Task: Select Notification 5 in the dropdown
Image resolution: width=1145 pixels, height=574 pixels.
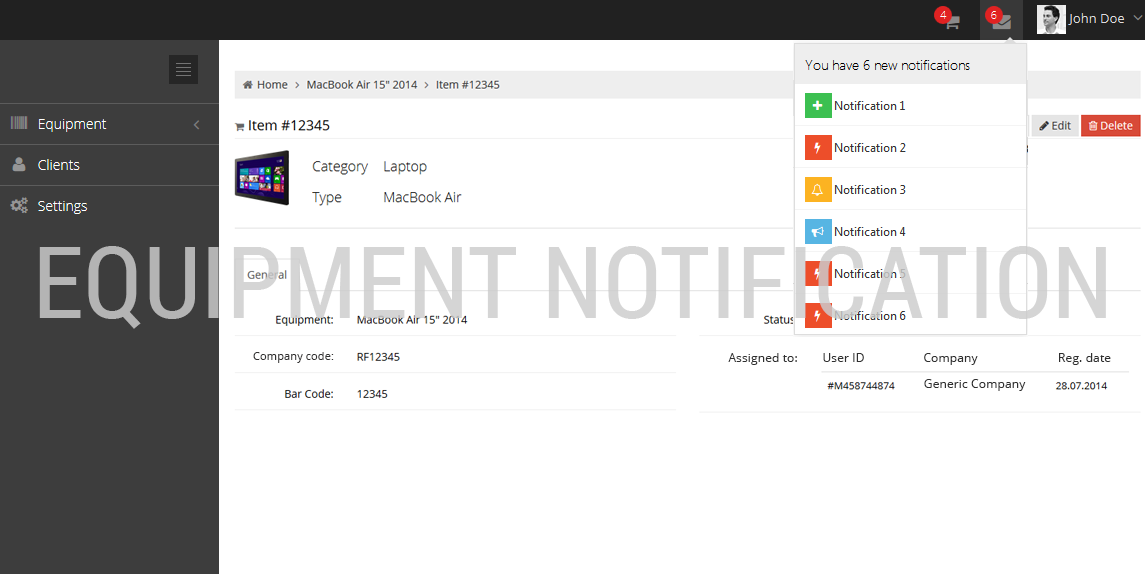Action: [x=869, y=274]
